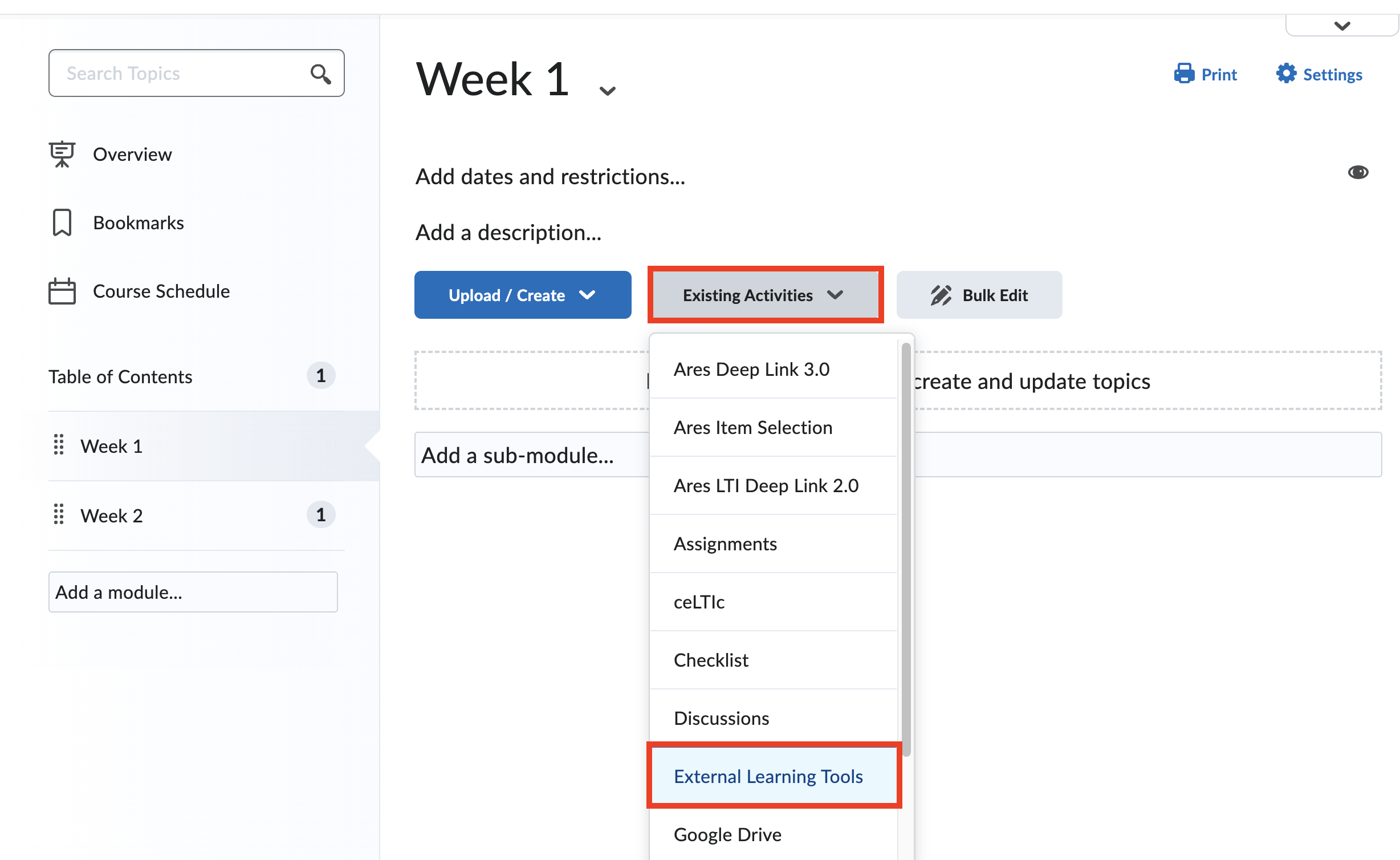Image resolution: width=1400 pixels, height=860 pixels.
Task: Click the Add a module input field
Action: [193, 592]
